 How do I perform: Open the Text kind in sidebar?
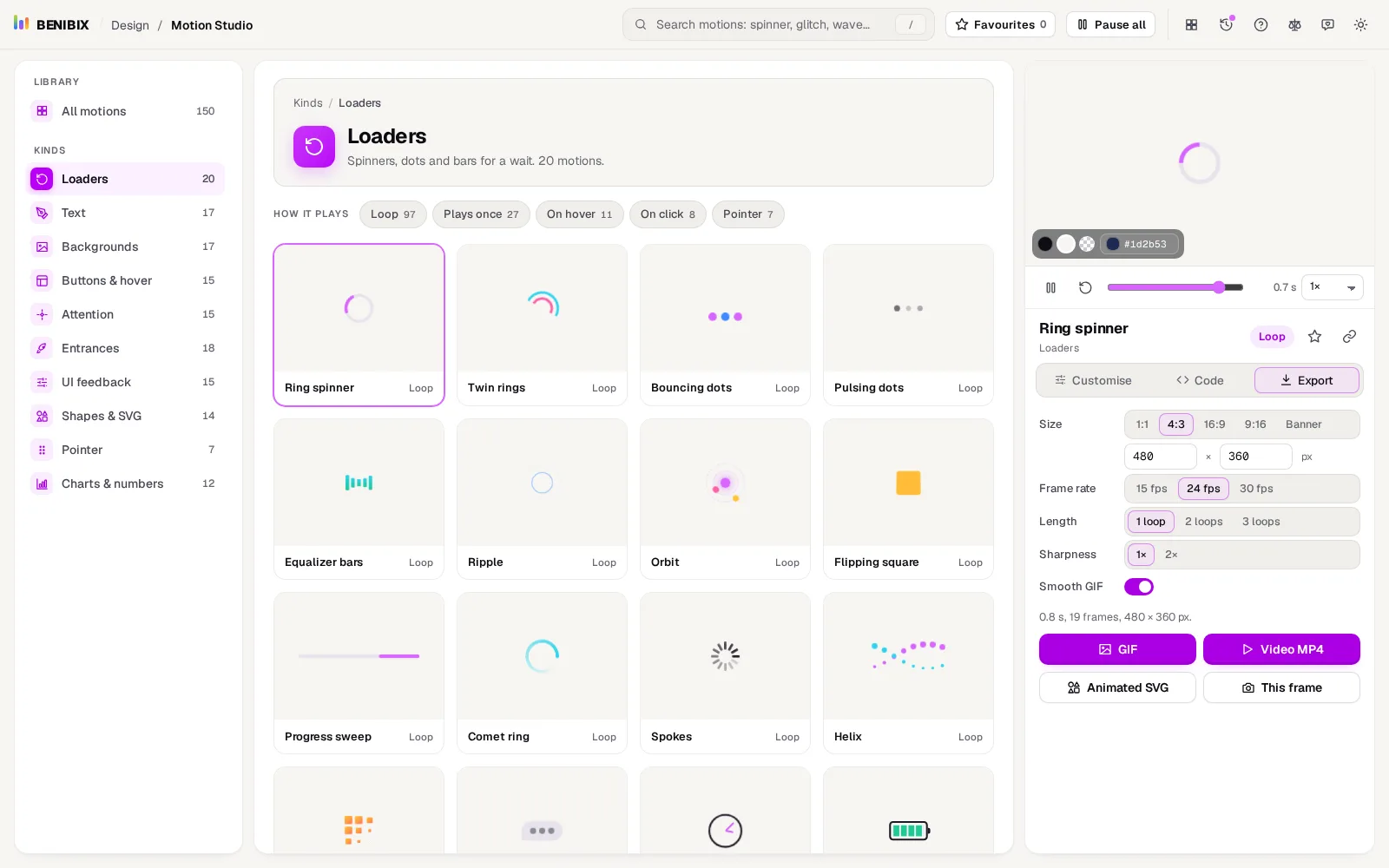click(x=126, y=213)
